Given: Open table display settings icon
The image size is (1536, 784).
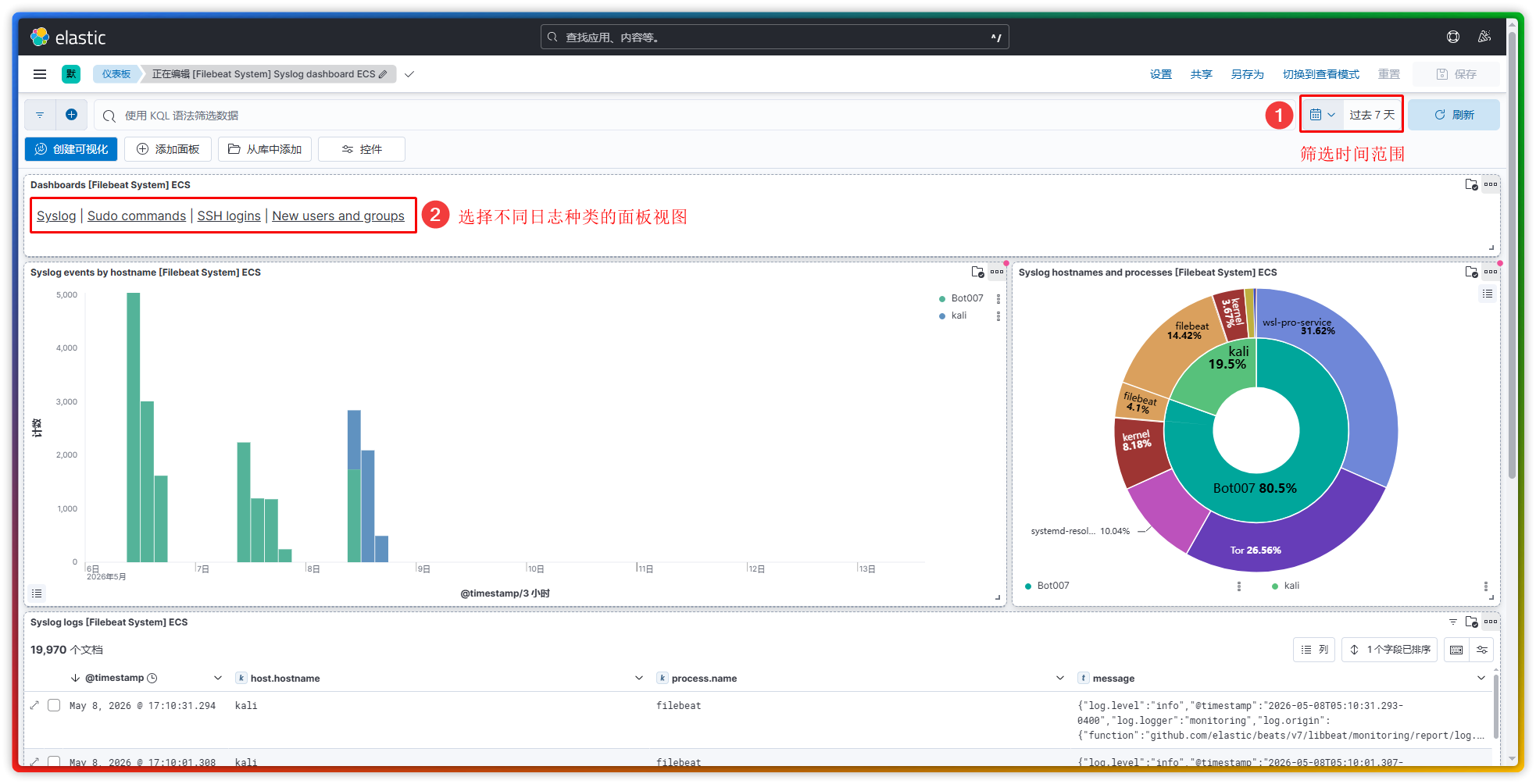Looking at the screenshot, I should (1482, 650).
